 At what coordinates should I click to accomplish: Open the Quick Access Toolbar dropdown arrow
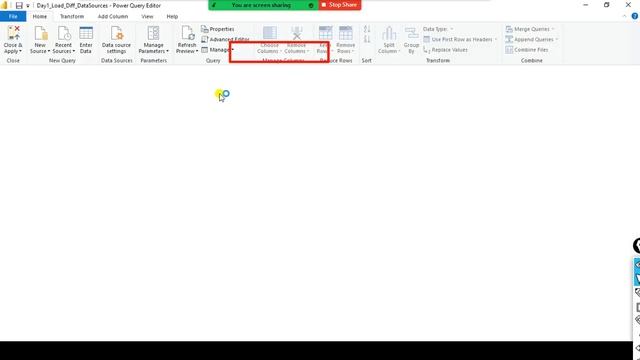[28, 6]
